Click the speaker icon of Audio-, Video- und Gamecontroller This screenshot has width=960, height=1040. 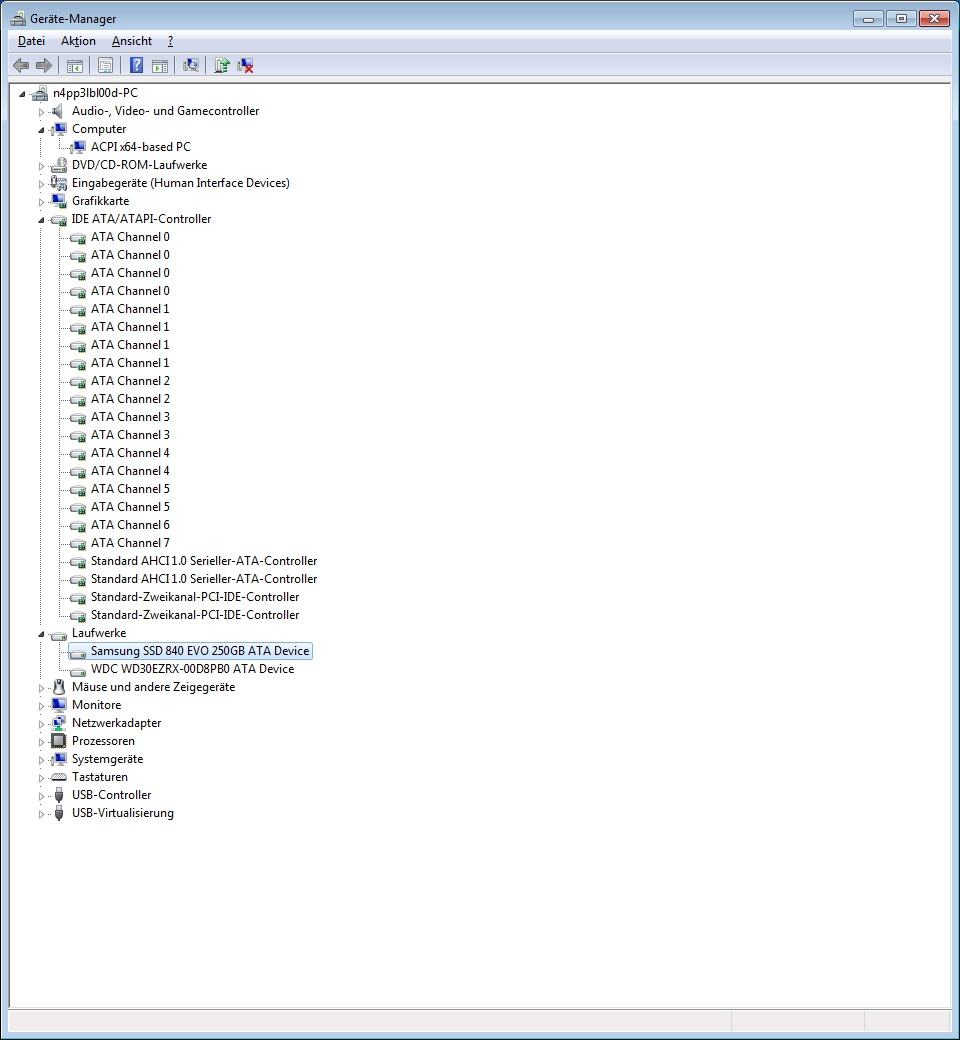tap(58, 111)
